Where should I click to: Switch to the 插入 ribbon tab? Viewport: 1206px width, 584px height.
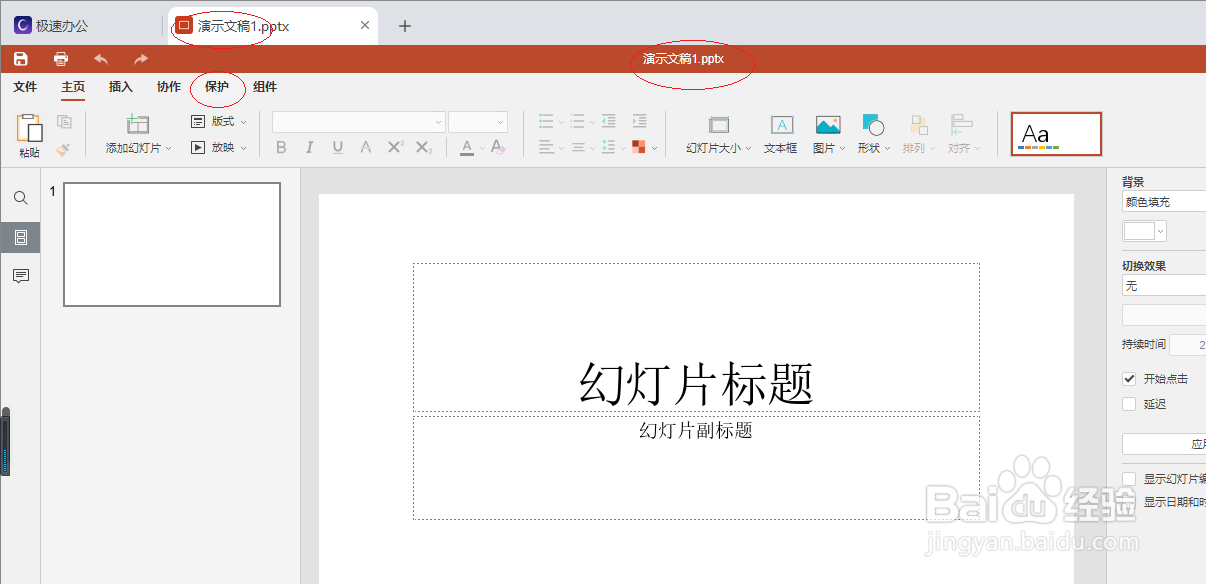(120, 87)
